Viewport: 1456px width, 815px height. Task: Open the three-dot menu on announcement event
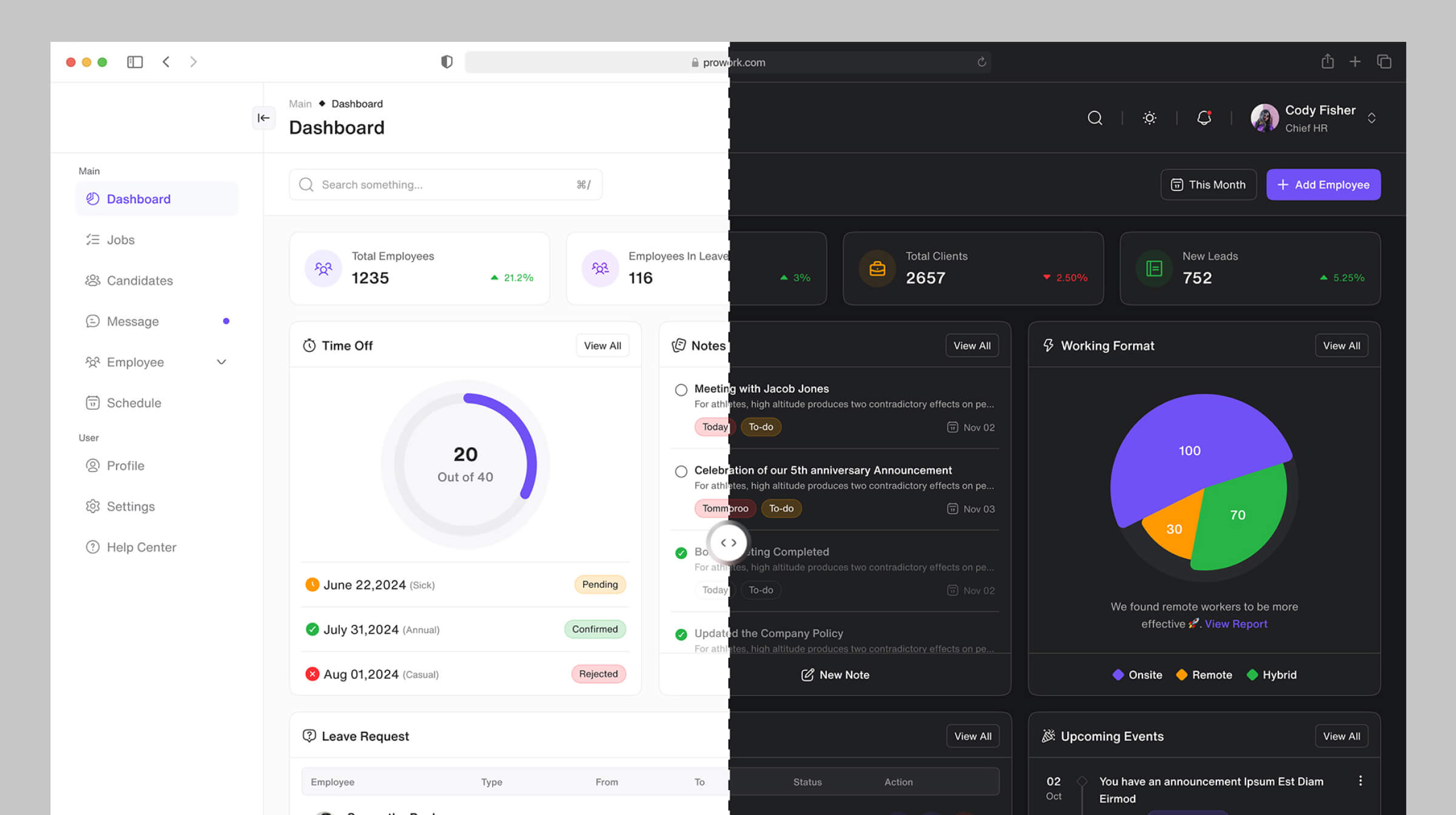click(1360, 780)
